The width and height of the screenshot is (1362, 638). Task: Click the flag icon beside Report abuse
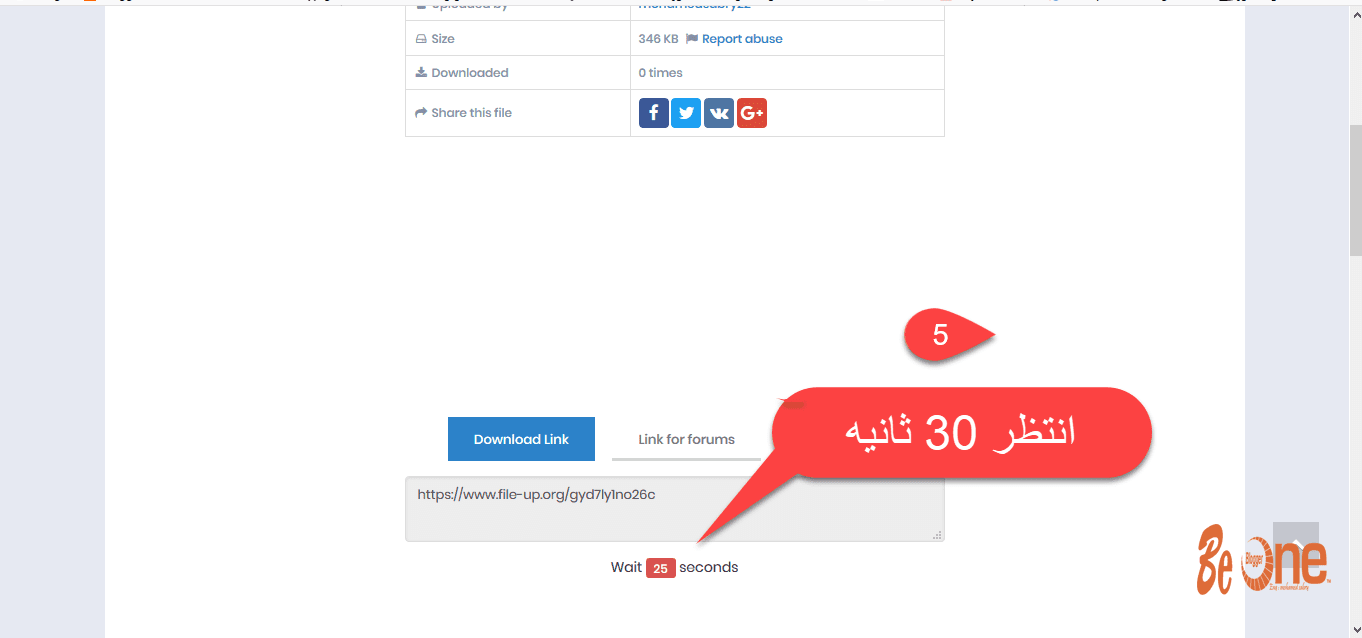(x=692, y=39)
